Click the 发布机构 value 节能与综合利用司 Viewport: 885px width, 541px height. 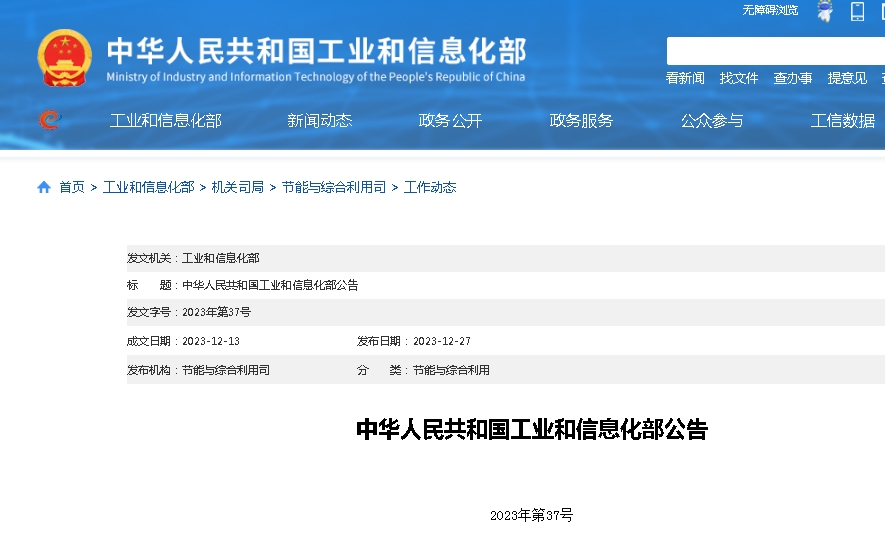pos(226,371)
